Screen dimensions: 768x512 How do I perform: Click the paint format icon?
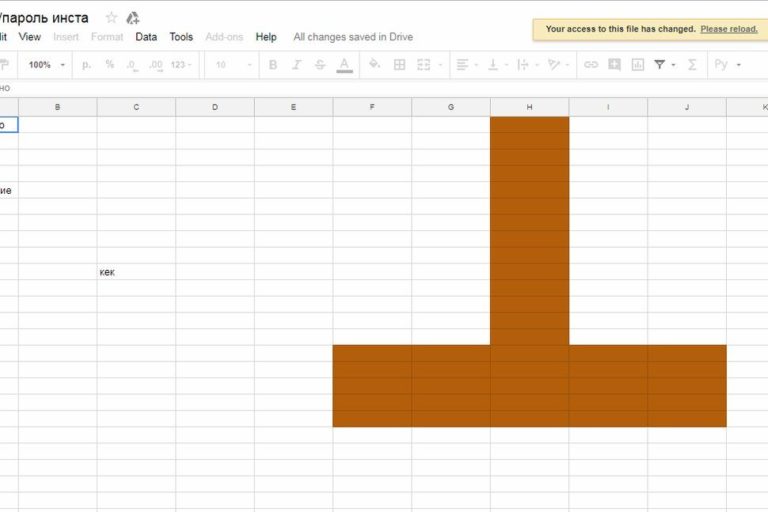pyautogui.click(x=4, y=64)
